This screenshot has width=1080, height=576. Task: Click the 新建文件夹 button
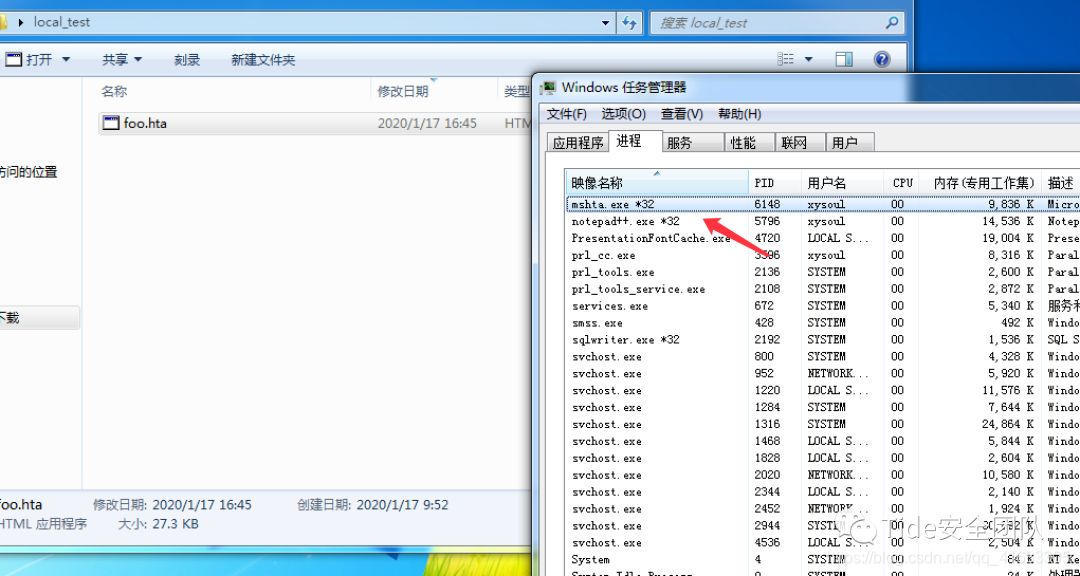pyautogui.click(x=263, y=60)
